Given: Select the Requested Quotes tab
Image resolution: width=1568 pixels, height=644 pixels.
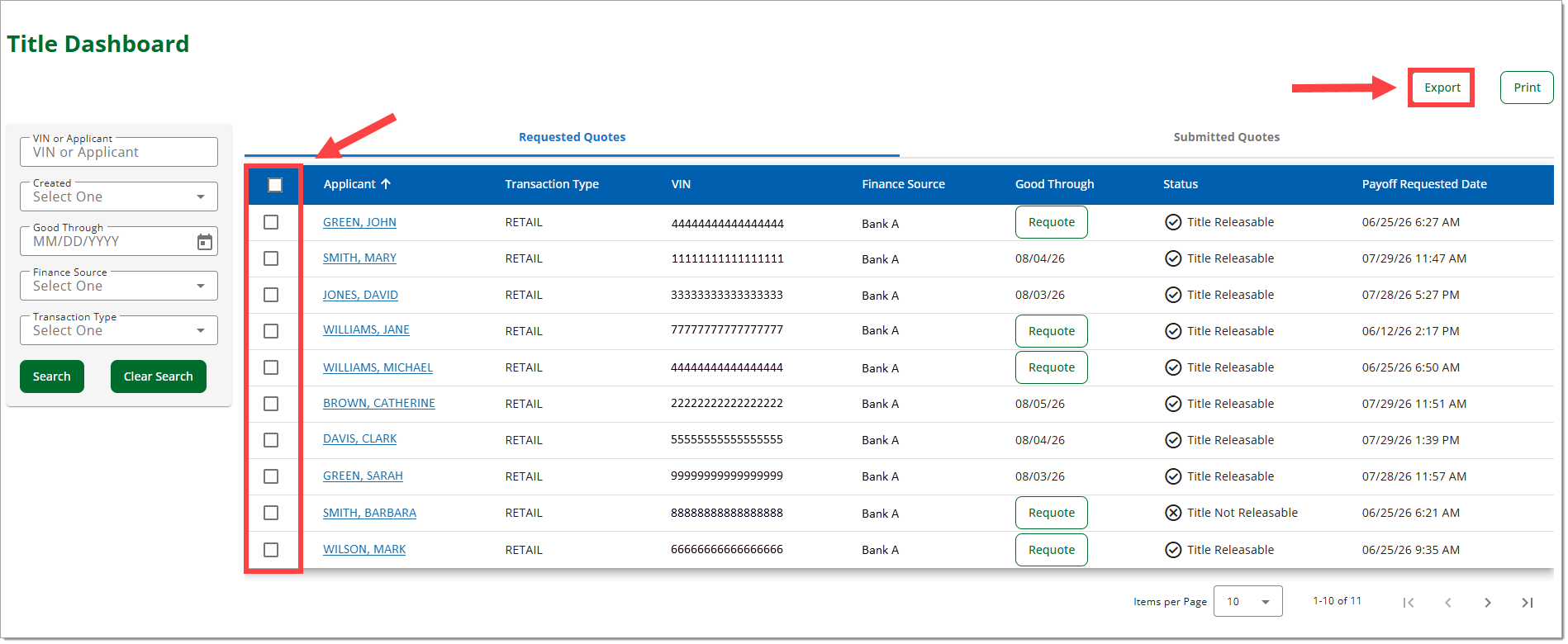Looking at the screenshot, I should [x=572, y=137].
